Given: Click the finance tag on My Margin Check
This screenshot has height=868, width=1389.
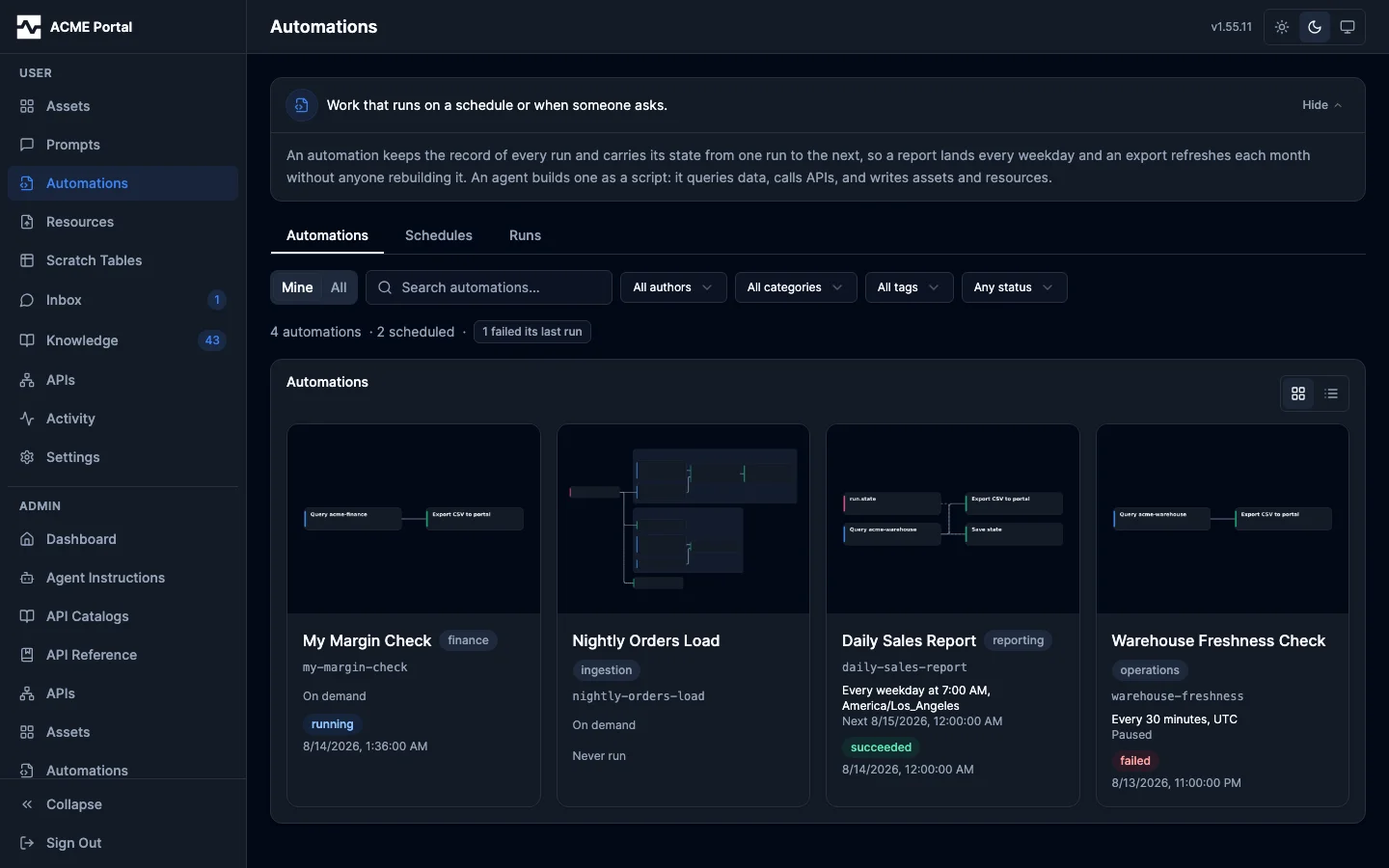Looking at the screenshot, I should pyautogui.click(x=468, y=640).
